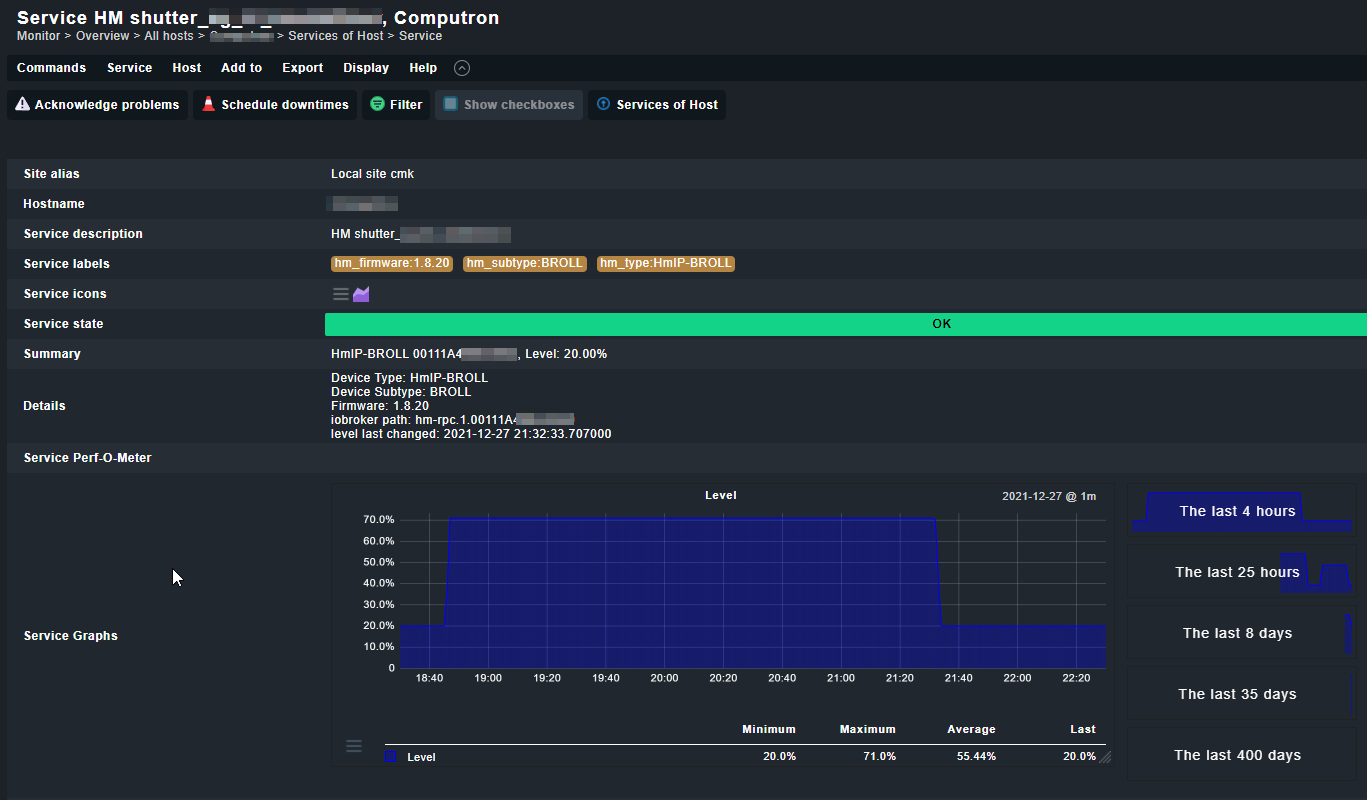Open the Host menu

pos(187,68)
